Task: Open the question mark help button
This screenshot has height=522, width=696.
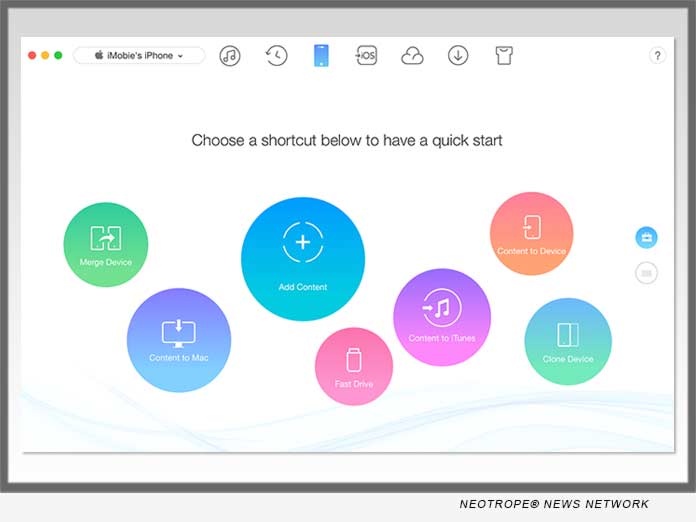Action: click(x=657, y=56)
